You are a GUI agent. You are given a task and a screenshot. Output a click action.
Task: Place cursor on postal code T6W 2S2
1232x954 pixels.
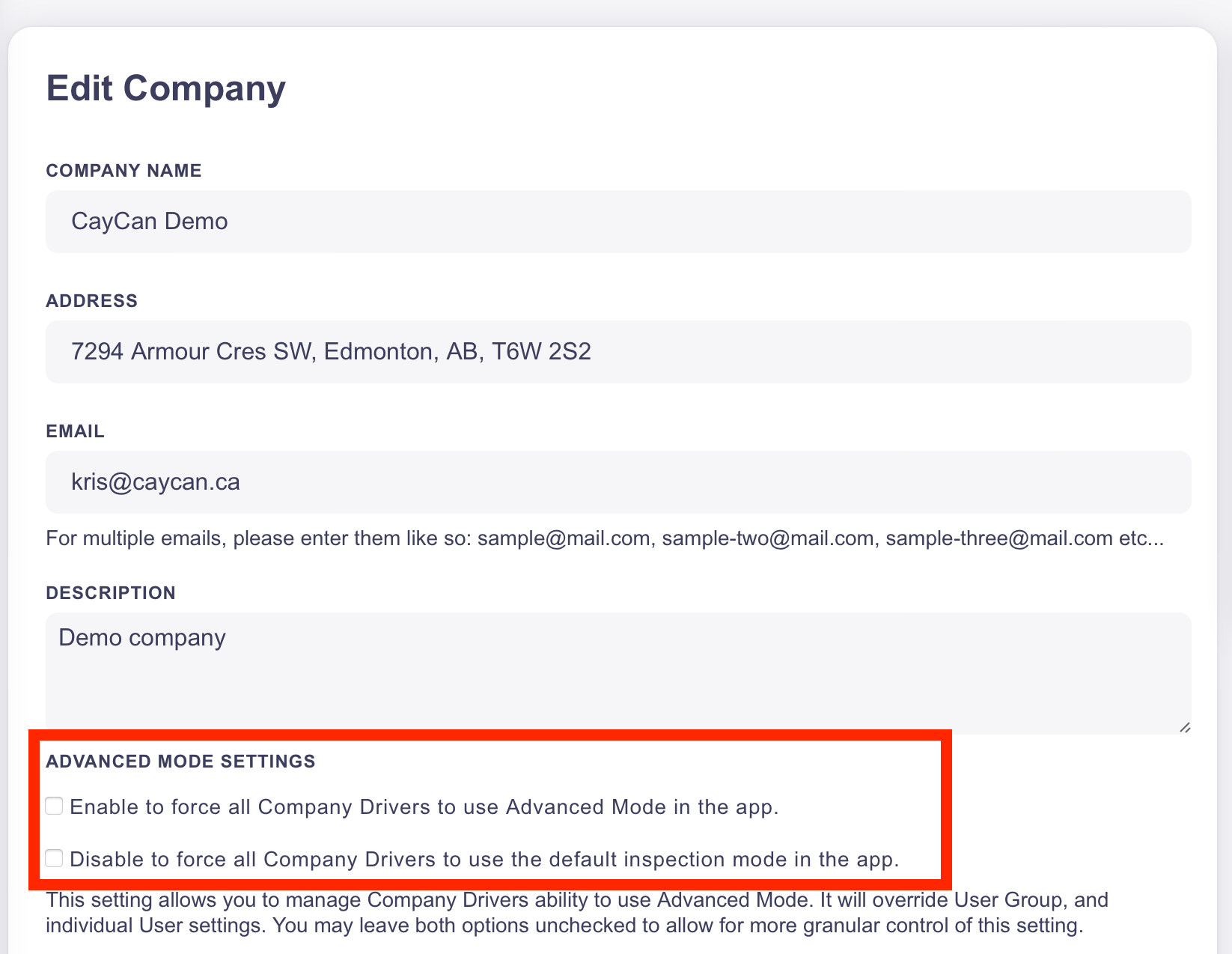[x=541, y=351]
